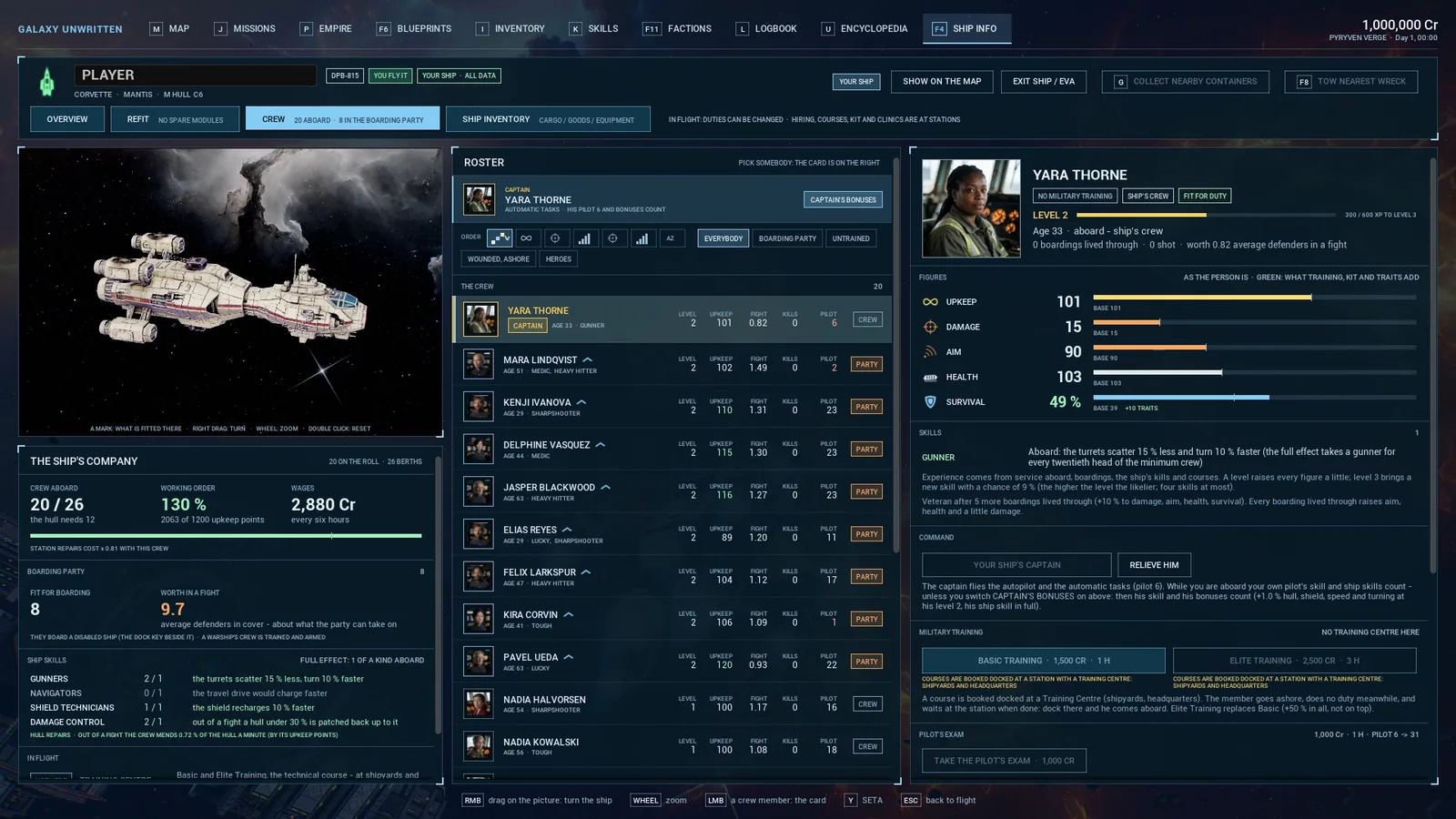Filter roster to Heroes
Image resolution: width=1456 pixels, height=819 pixels.
point(559,259)
